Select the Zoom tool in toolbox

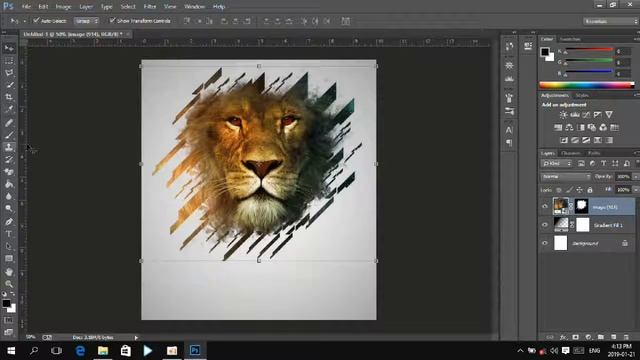(9, 283)
